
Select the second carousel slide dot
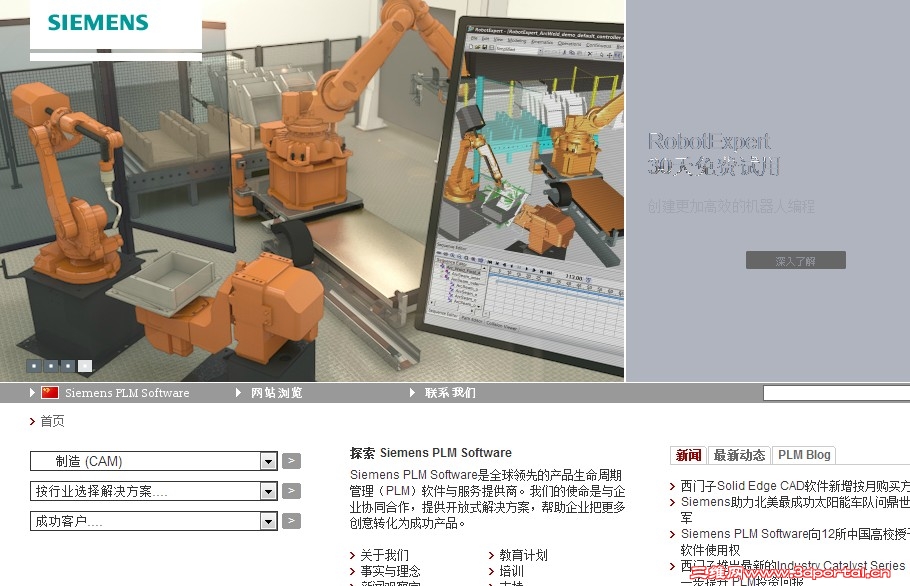coord(51,366)
